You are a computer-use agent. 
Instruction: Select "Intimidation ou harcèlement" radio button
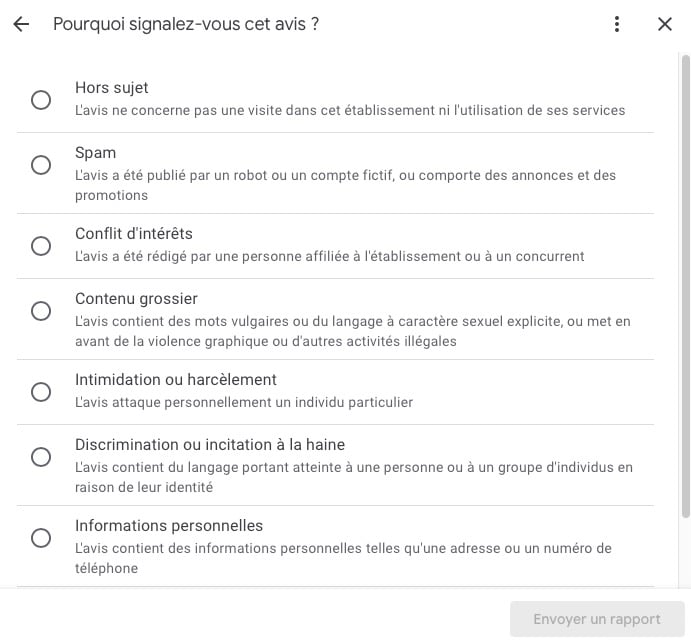click(41, 392)
